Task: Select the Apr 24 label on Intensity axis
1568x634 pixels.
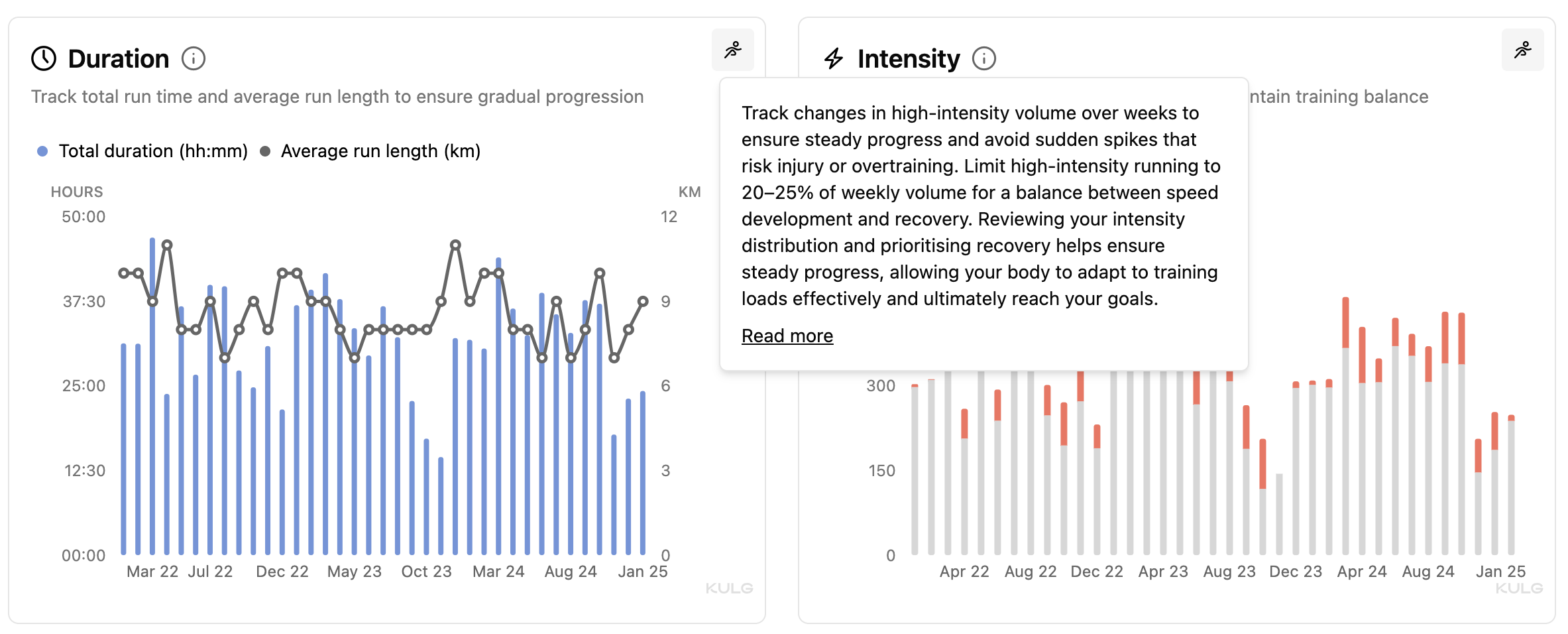Action: 1361,572
